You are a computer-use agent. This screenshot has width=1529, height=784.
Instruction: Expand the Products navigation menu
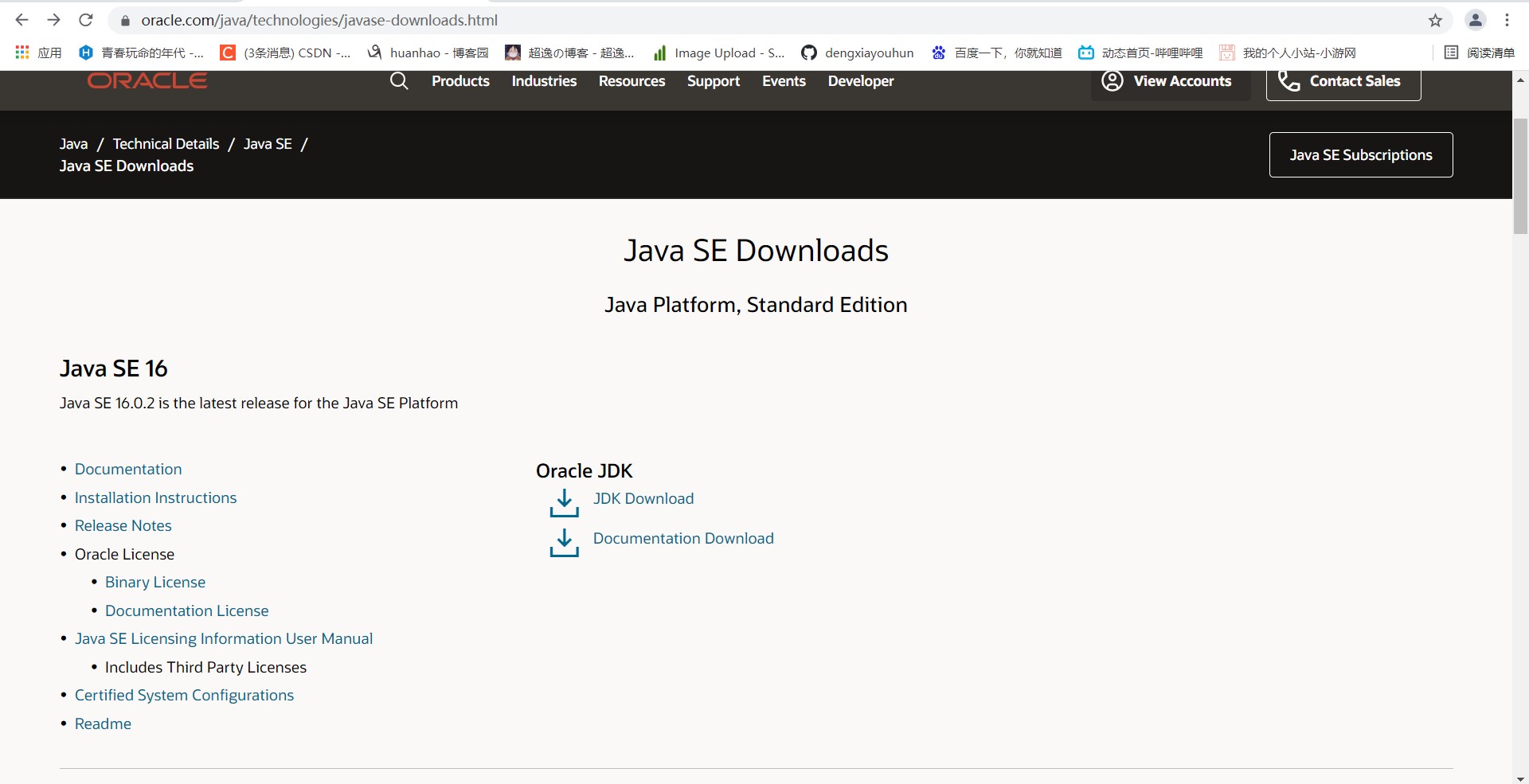(460, 81)
